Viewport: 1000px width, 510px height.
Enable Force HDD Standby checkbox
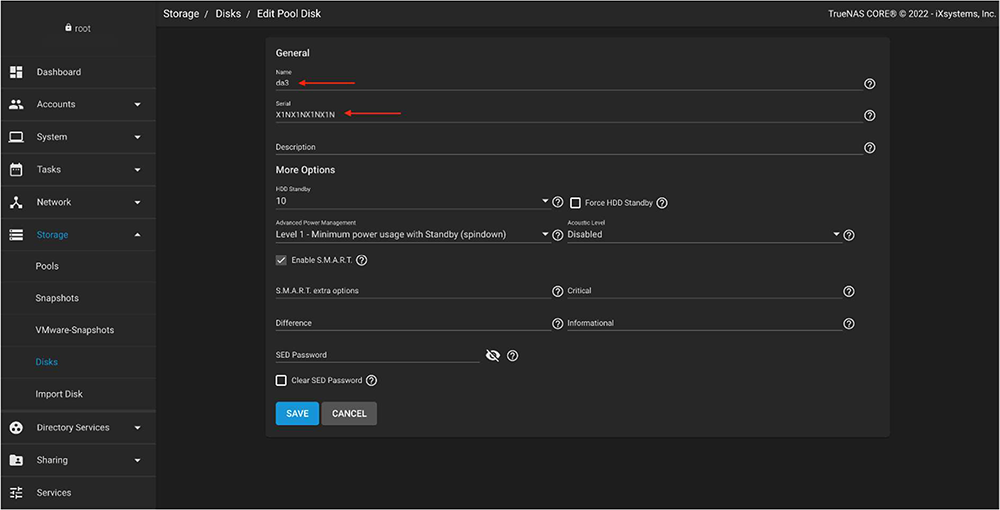point(575,203)
